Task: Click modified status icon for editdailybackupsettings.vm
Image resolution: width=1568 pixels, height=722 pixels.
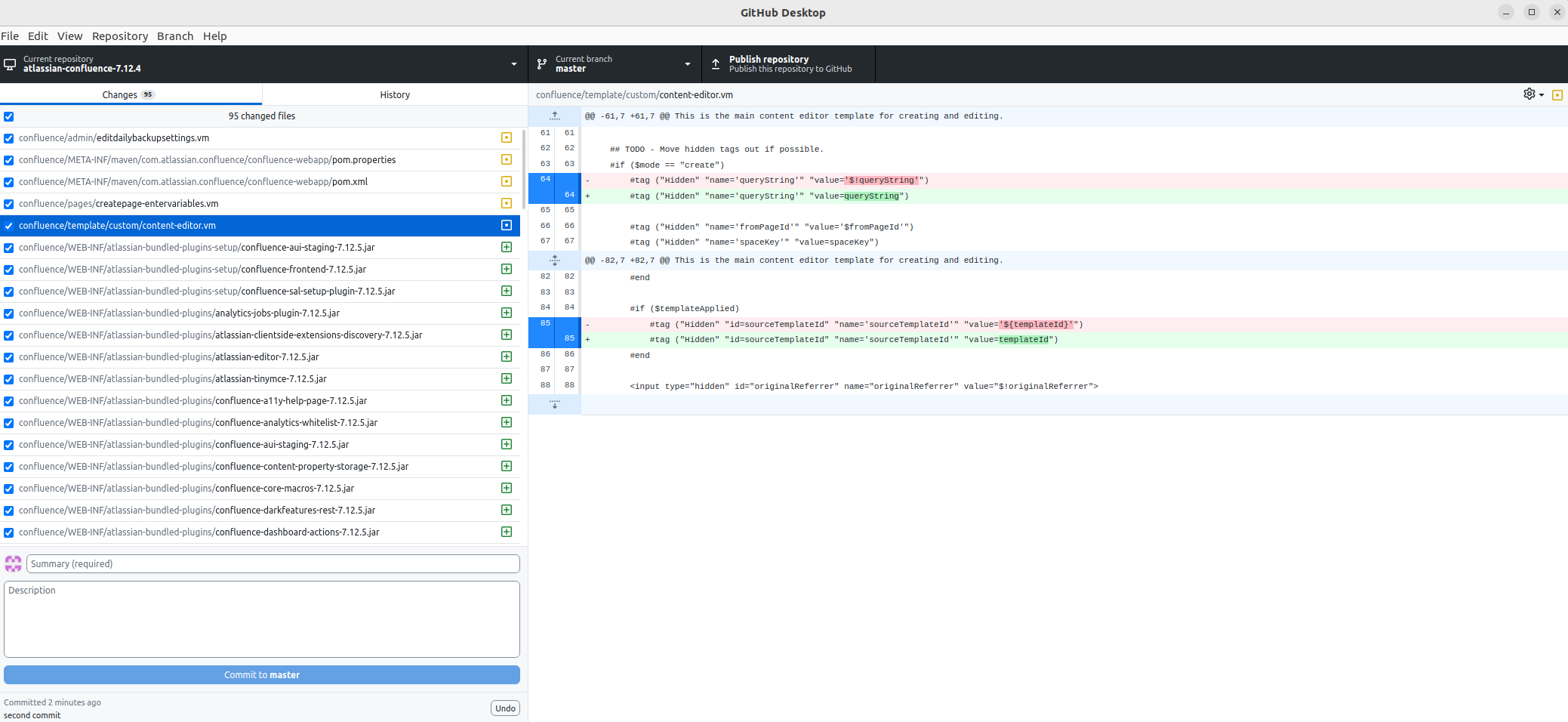Action: pyautogui.click(x=507, y=137)
